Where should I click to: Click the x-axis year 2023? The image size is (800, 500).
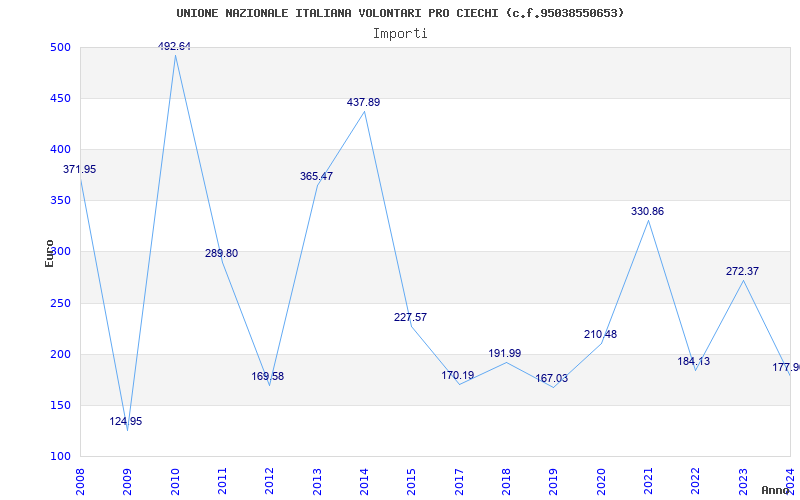click(743, 481)
